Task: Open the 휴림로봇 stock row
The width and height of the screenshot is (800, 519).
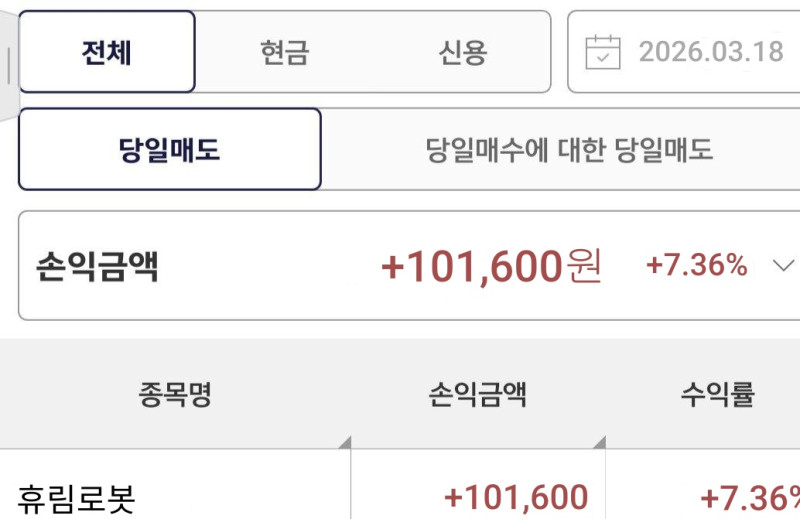Action: tap(76, 497)
